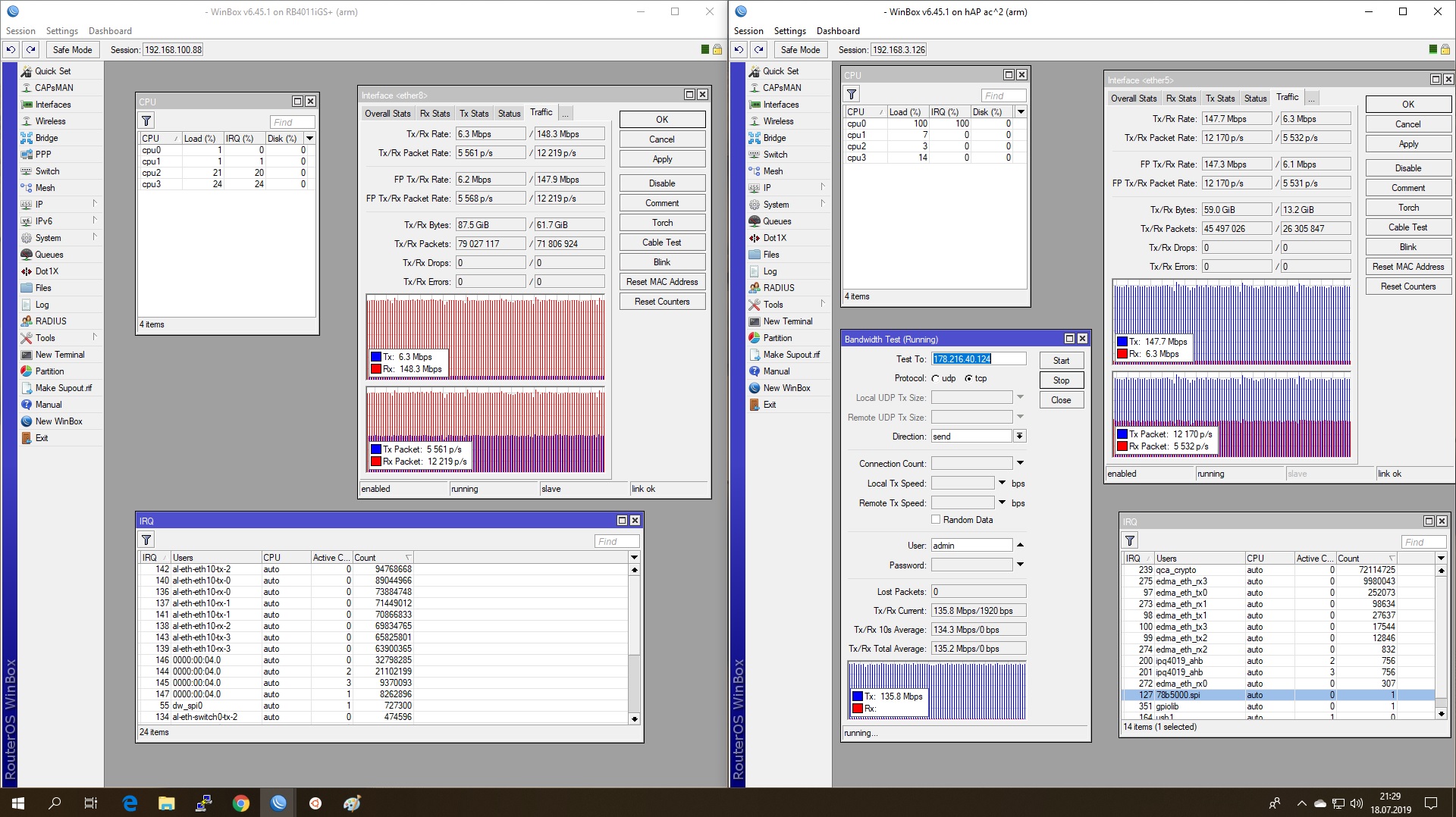Switch to Overall Stats tab in ether8 window
Screen dimensions: 1456x817
click(388, 114)
